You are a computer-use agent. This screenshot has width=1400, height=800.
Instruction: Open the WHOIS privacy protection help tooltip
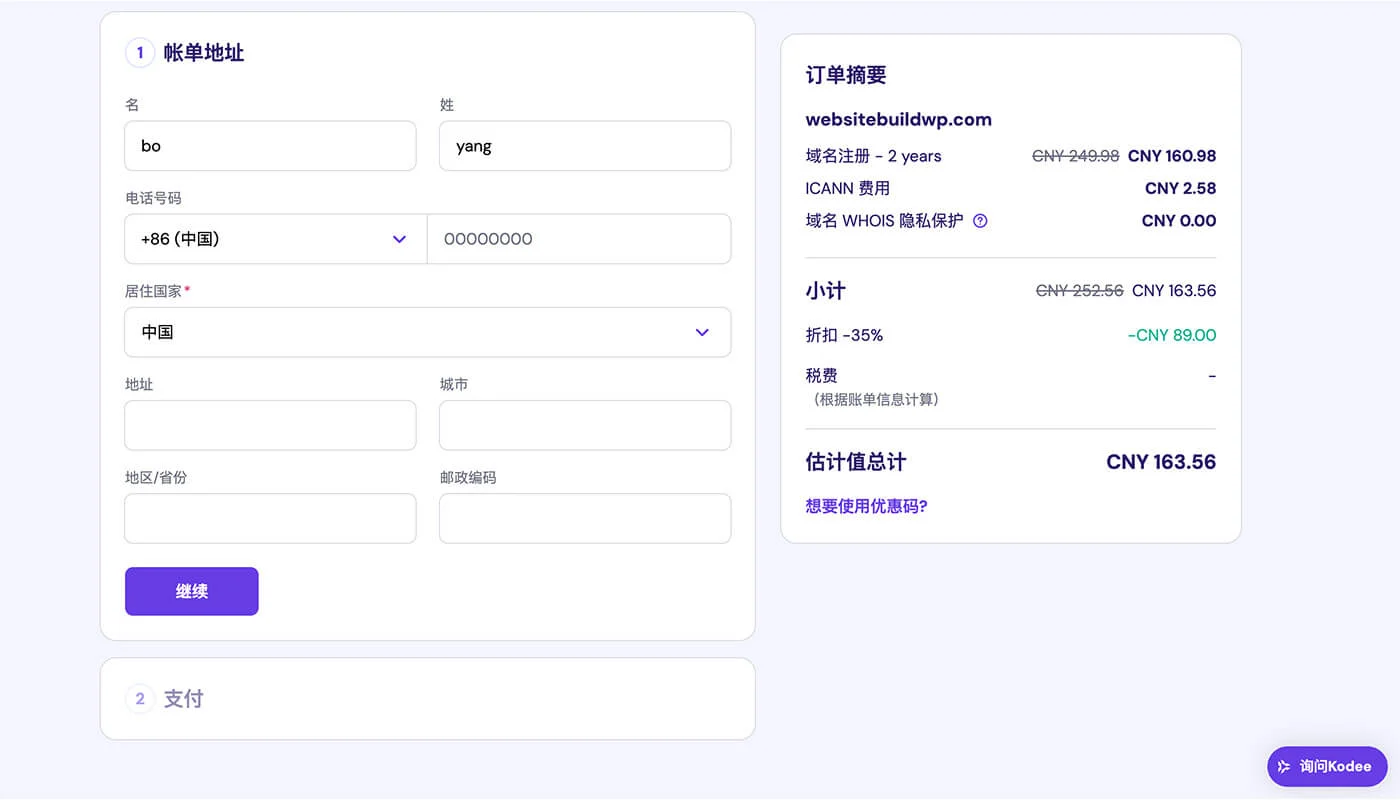[980, 220]
